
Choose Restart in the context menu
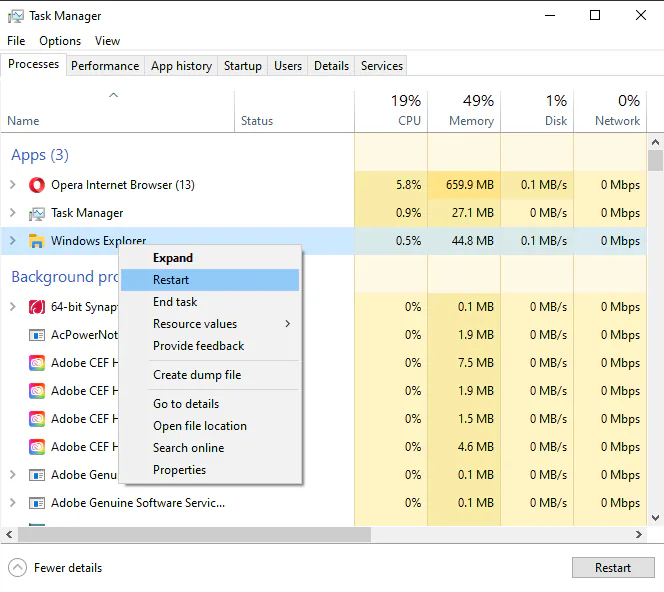(x=210, y=280)
